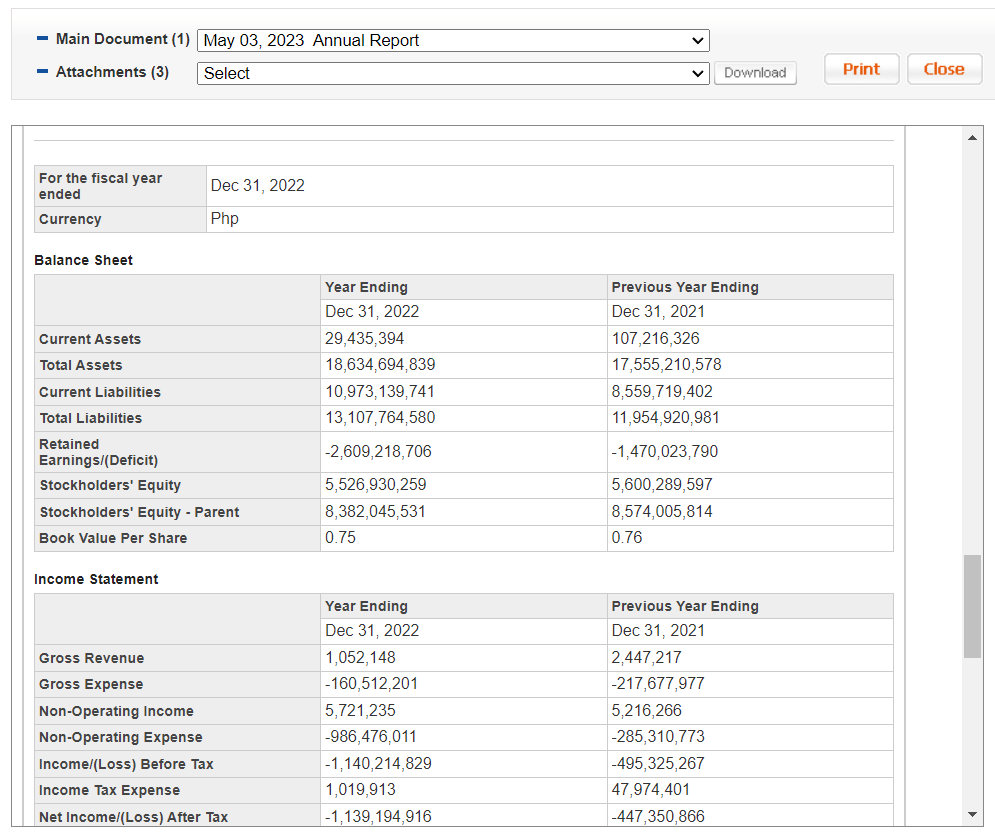Select Non-Operating Expense value -986,476,011
The width and height of the screenshot is (995, 835).
point(371,737)
